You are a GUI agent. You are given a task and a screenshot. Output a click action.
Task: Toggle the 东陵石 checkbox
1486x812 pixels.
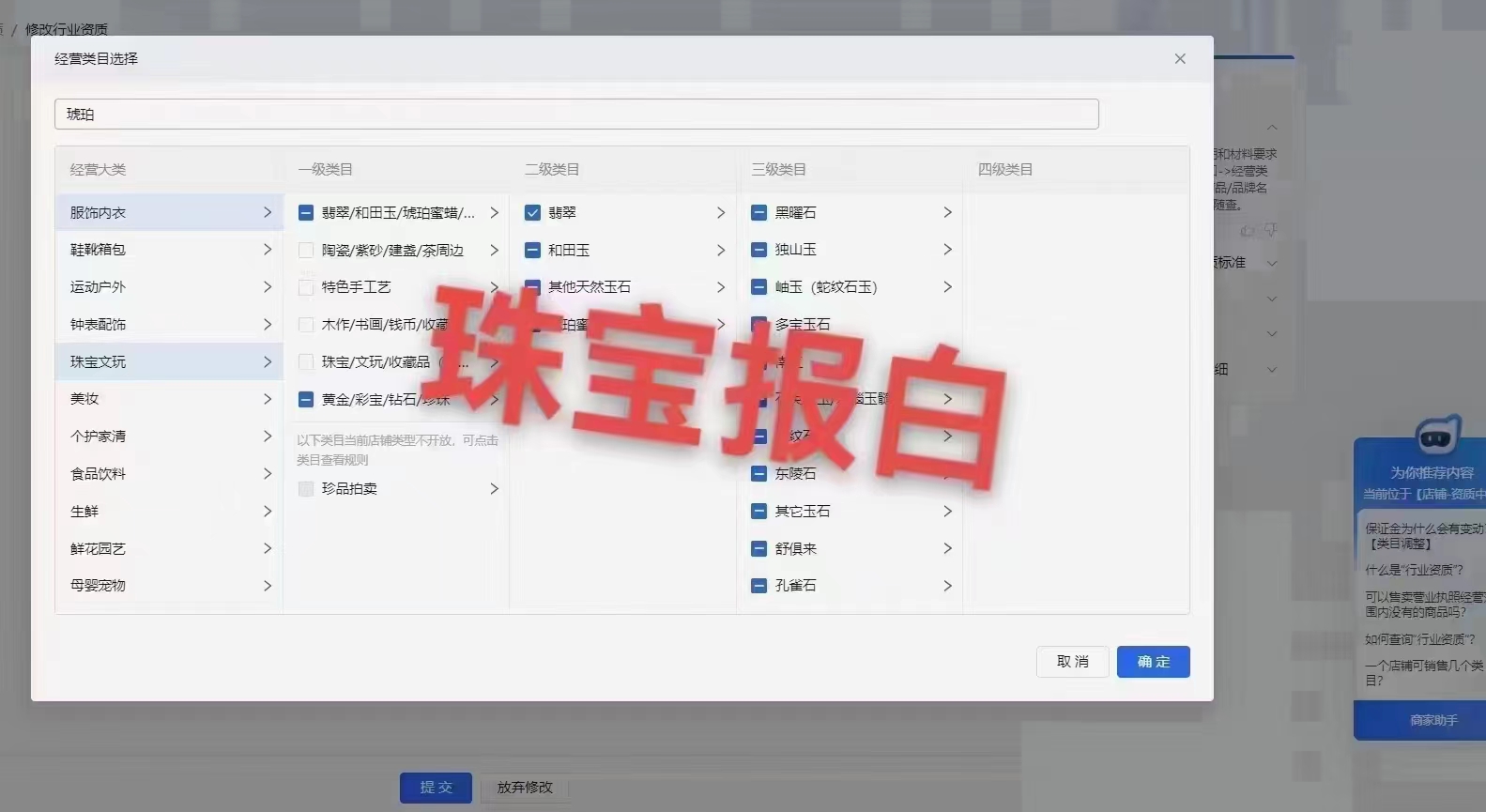[x=759, y=474]
